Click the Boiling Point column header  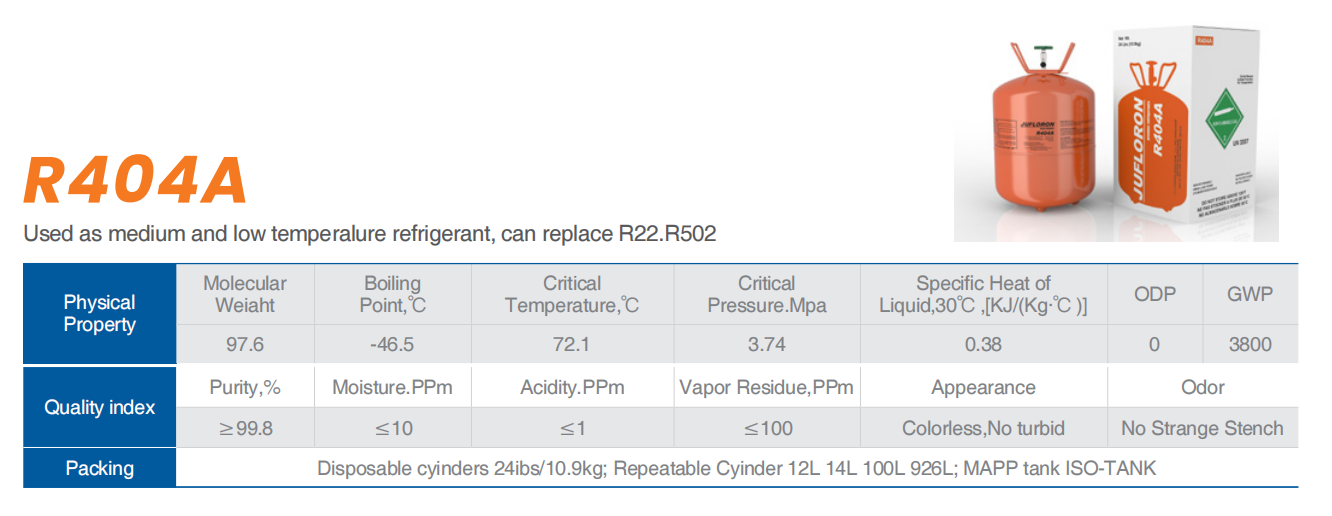(x=392, y=294)
